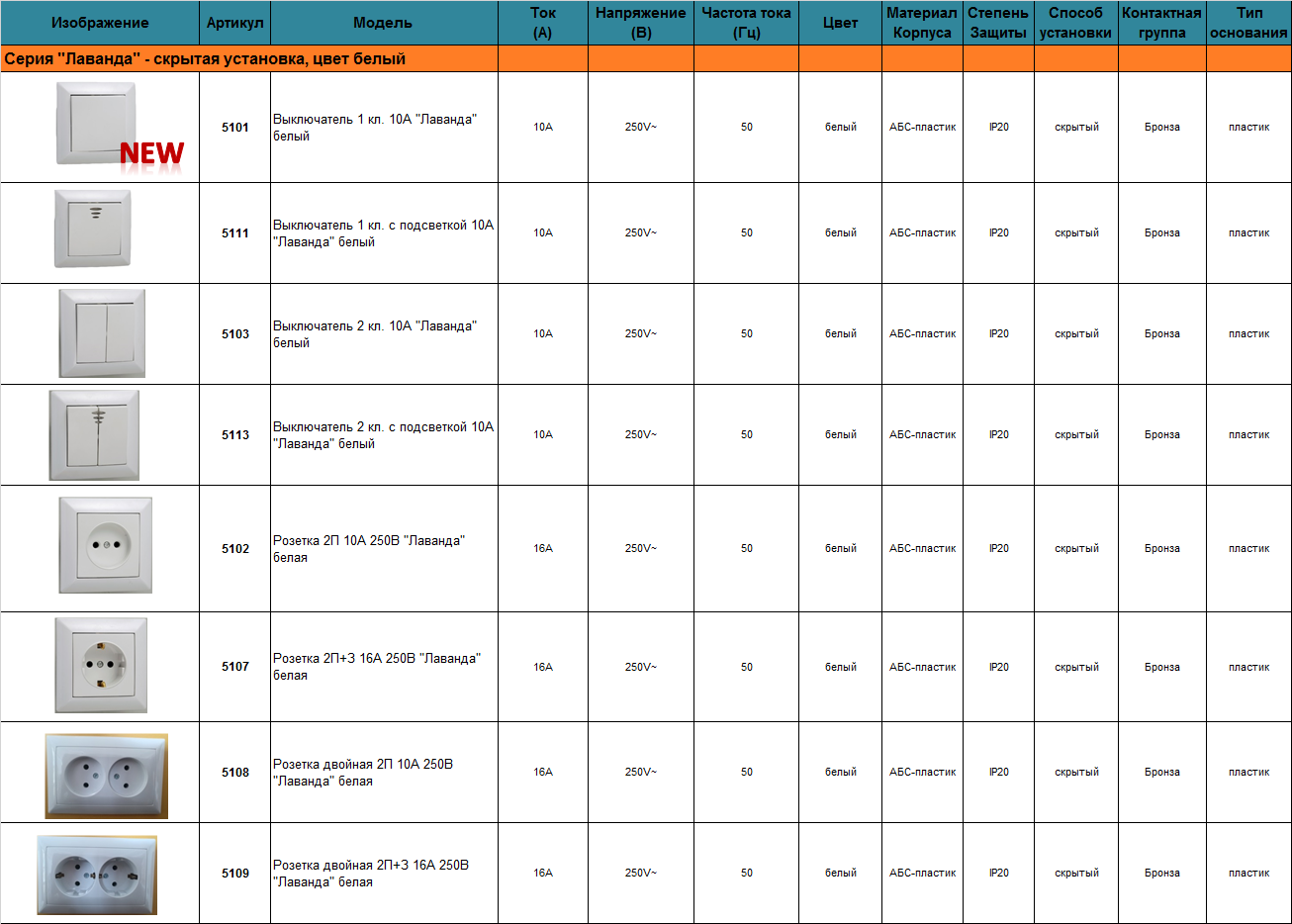Viewport: 1292px width, 924px height.
Task: Click the '16А' current cell in row 5102
Action: [x=543, y=549]
